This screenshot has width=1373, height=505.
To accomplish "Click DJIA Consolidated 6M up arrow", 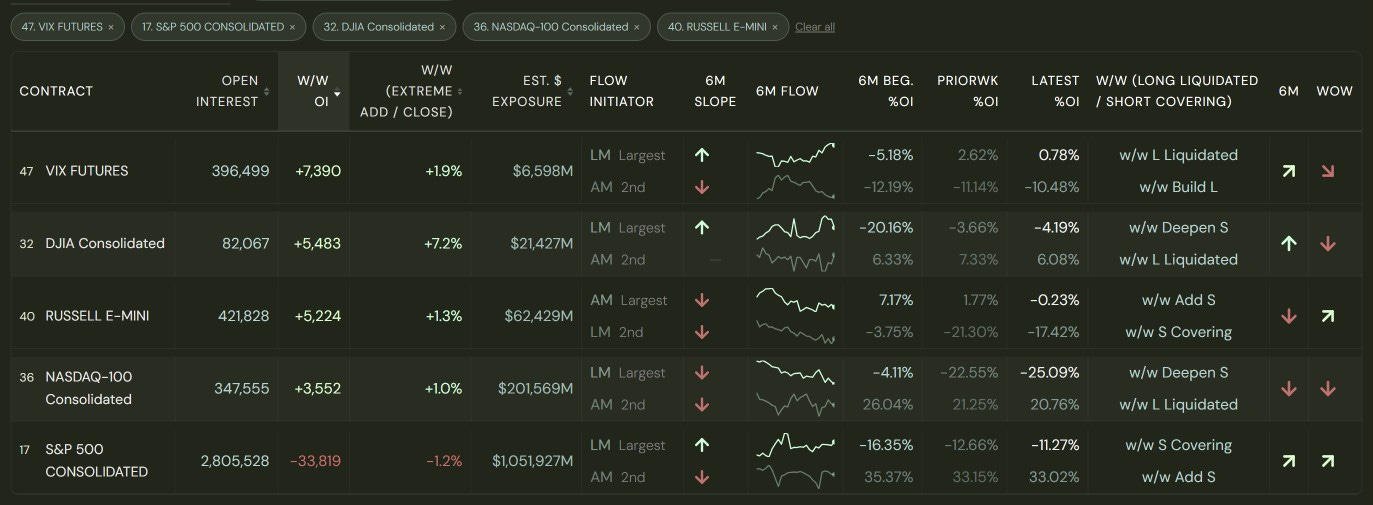I will click(1289, 243).
